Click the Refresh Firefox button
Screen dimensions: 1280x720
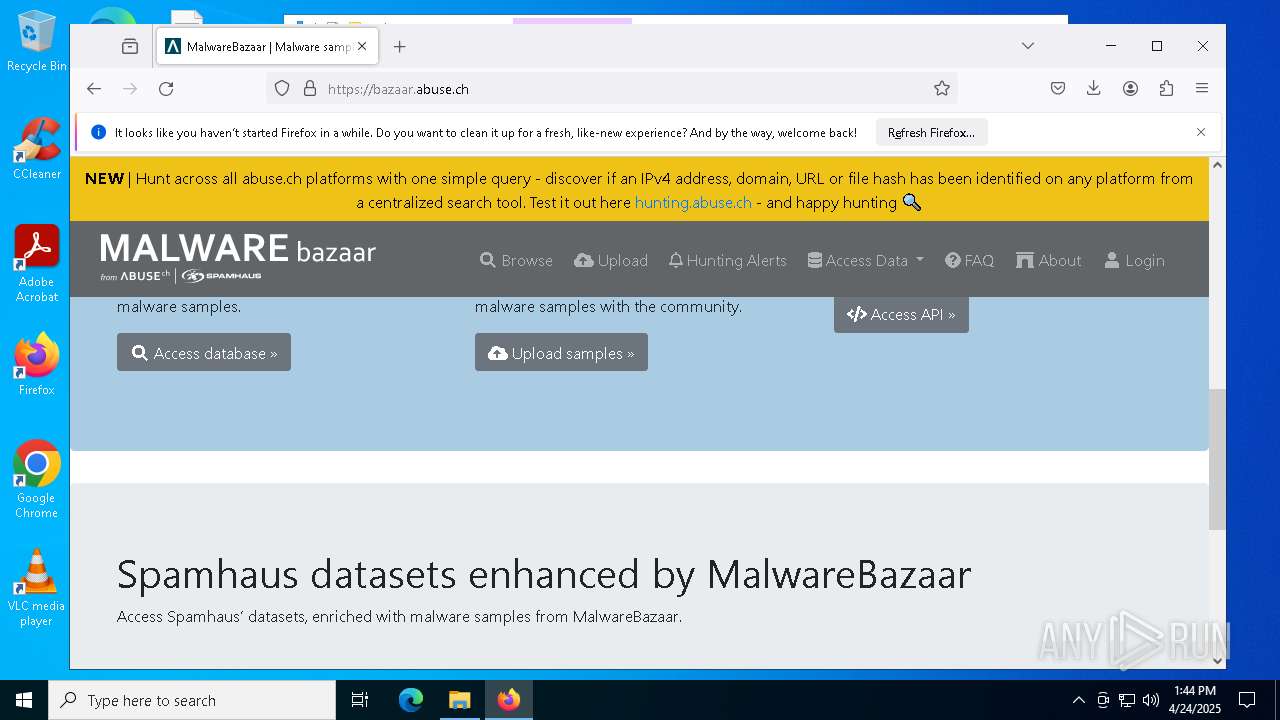coord(931,132)
